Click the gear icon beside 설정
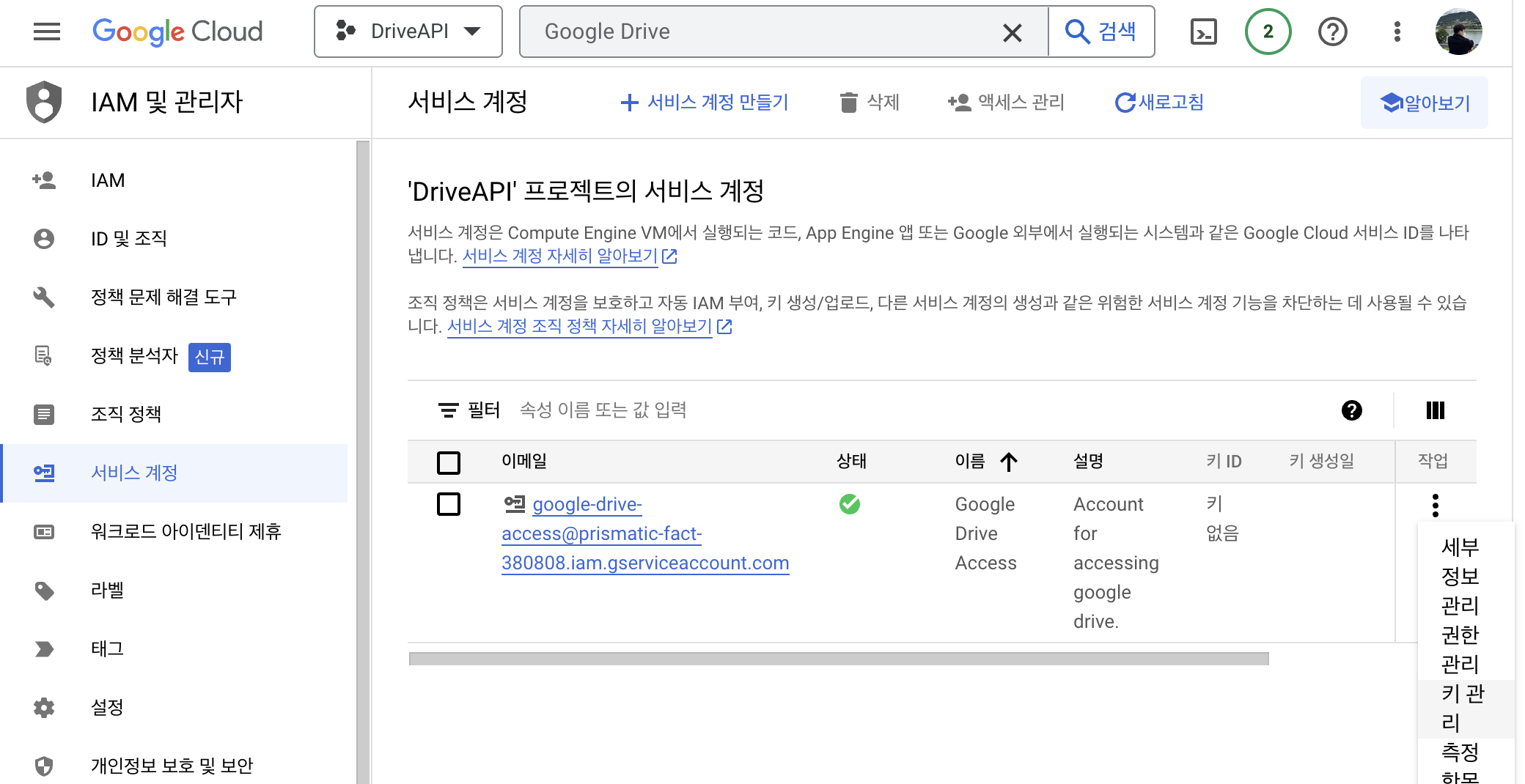The image size is (1525, 784). pos(44,708)
